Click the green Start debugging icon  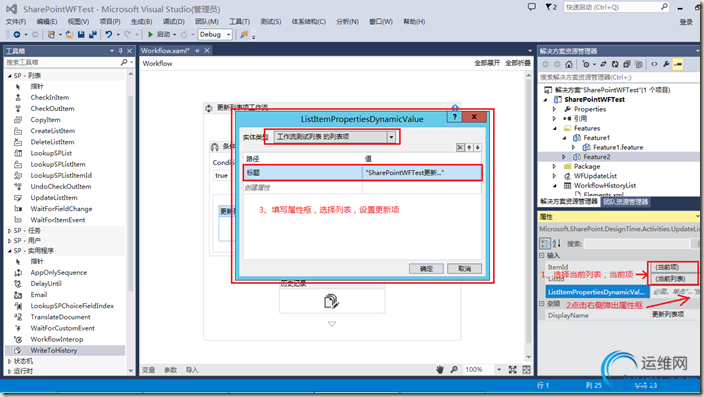(150, 35)
